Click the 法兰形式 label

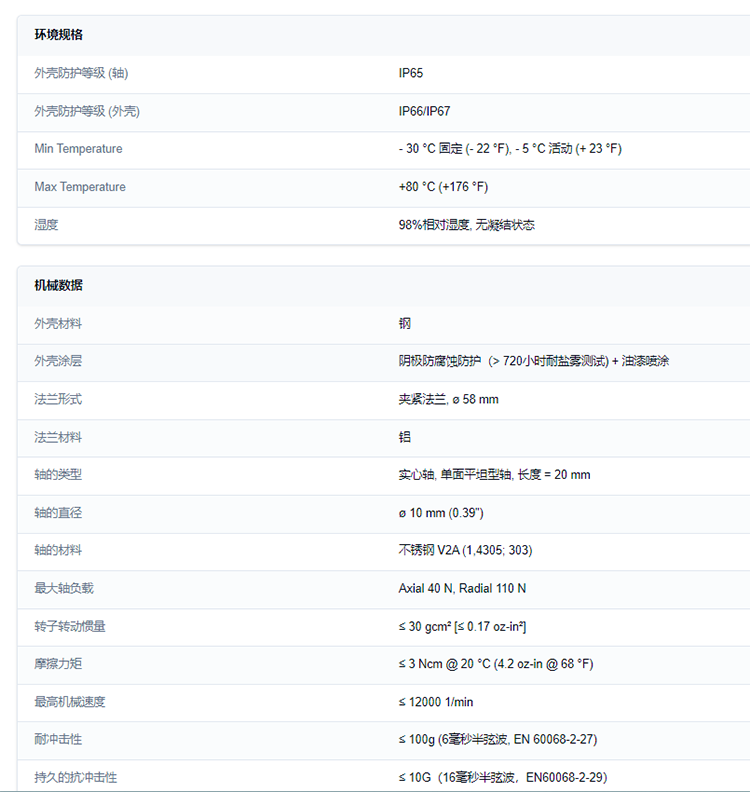pyautogui.click(x=58, y=399)
